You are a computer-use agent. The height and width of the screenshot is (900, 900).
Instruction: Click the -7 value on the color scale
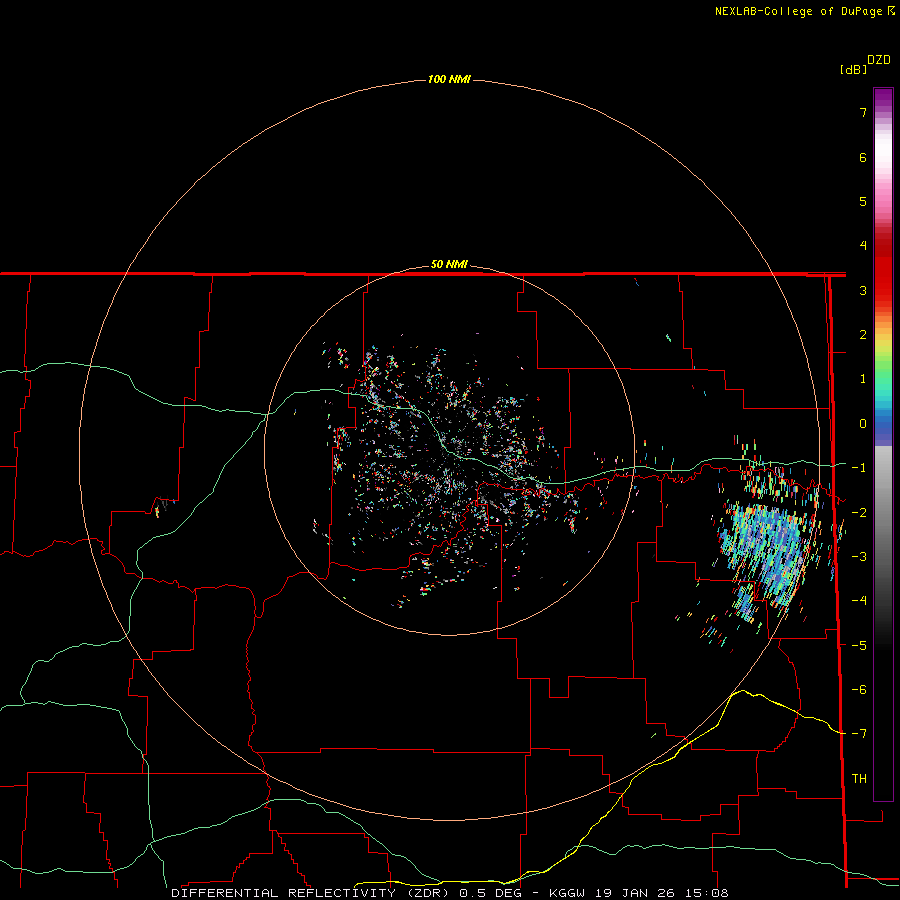(859, 734)
